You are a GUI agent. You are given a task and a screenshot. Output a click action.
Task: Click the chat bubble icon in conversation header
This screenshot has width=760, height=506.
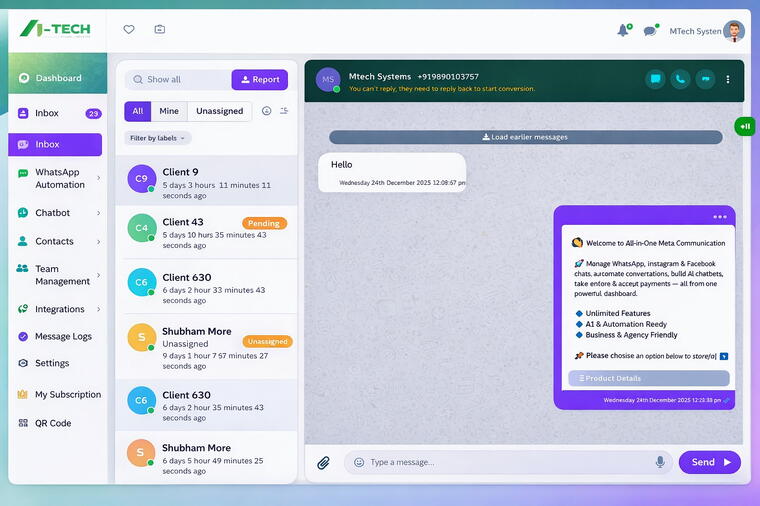[655, 79]
